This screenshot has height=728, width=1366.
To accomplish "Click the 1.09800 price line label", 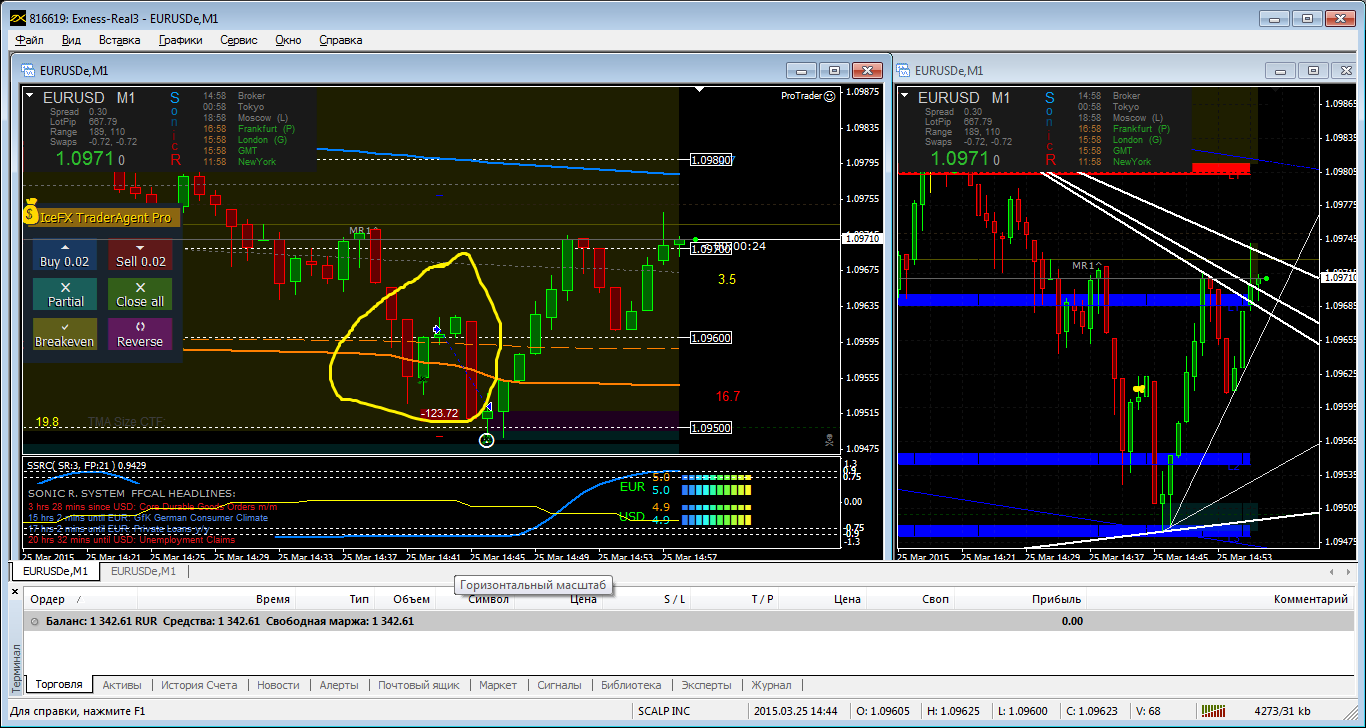I will tap(711, 159).
